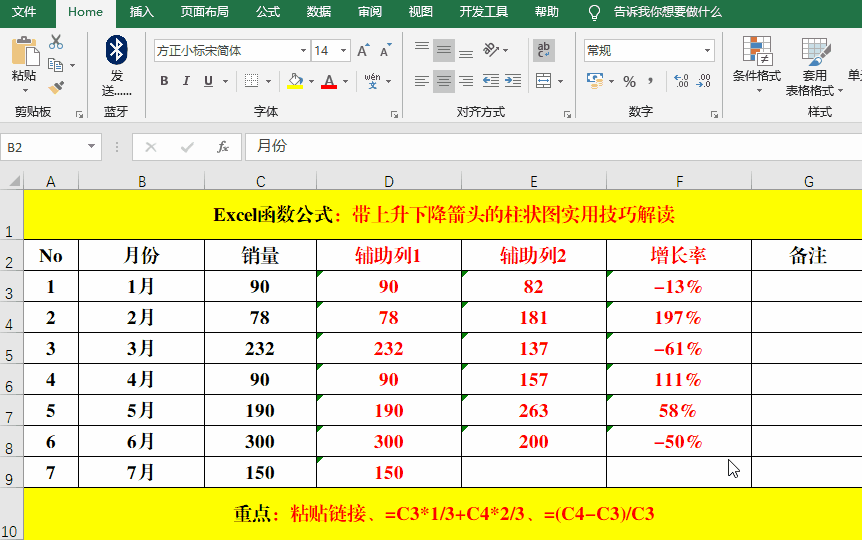Screen dimensions: 862x540
Task: Select the 增长率 header cell
Action: (679, 255)
